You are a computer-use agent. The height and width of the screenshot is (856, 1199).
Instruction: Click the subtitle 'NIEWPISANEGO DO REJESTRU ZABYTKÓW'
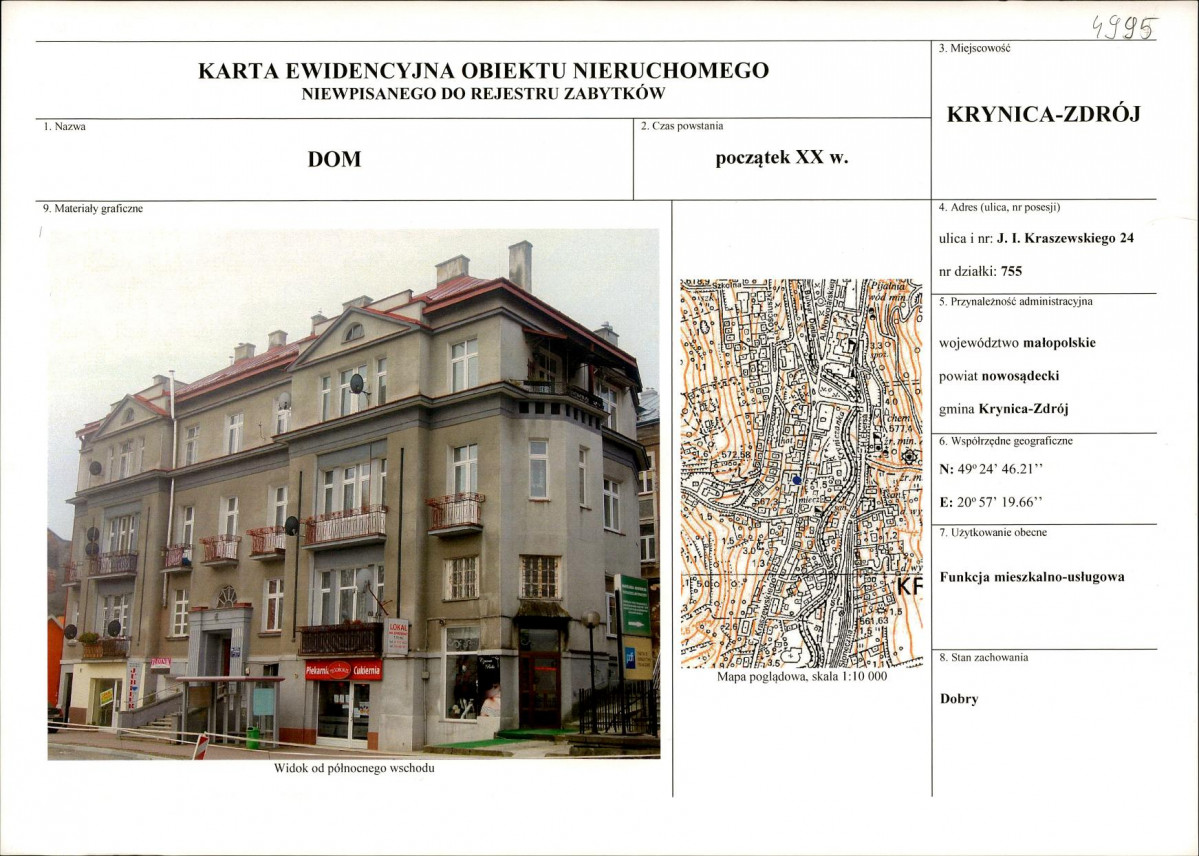pos(483,94)
